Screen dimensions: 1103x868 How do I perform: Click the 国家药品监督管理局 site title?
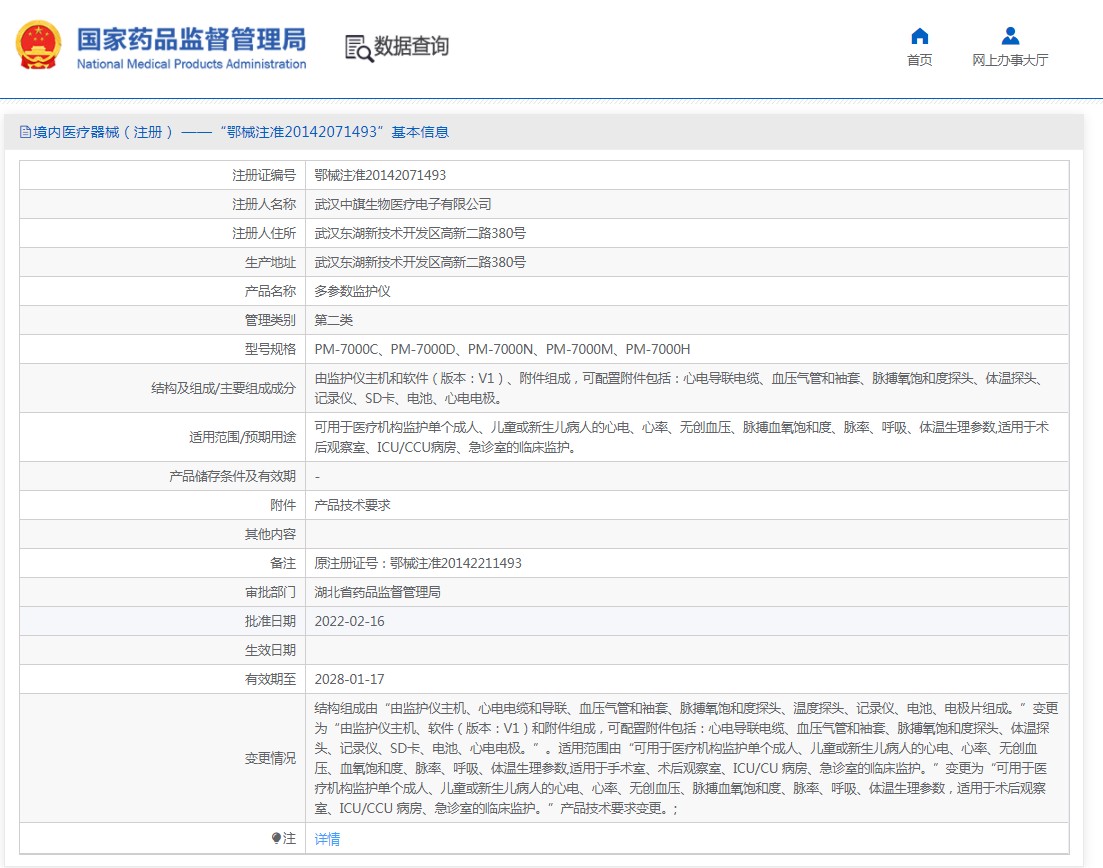point(191,39)
